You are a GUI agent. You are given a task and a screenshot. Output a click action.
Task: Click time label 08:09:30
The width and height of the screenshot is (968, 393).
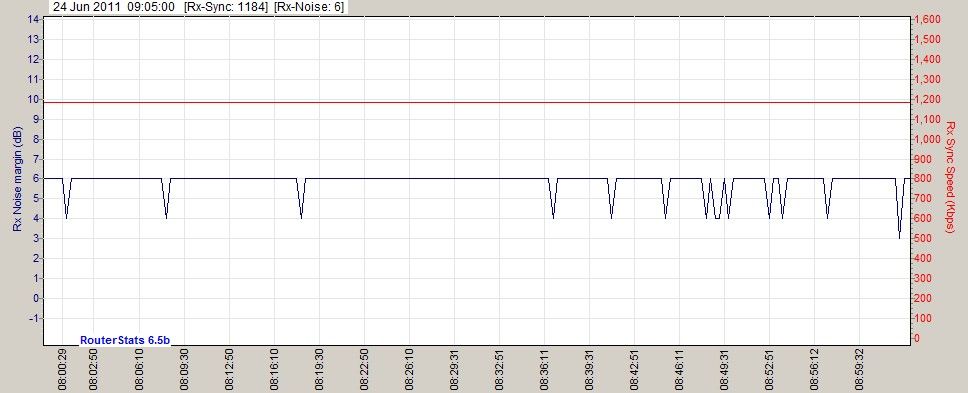pos(185,371)
